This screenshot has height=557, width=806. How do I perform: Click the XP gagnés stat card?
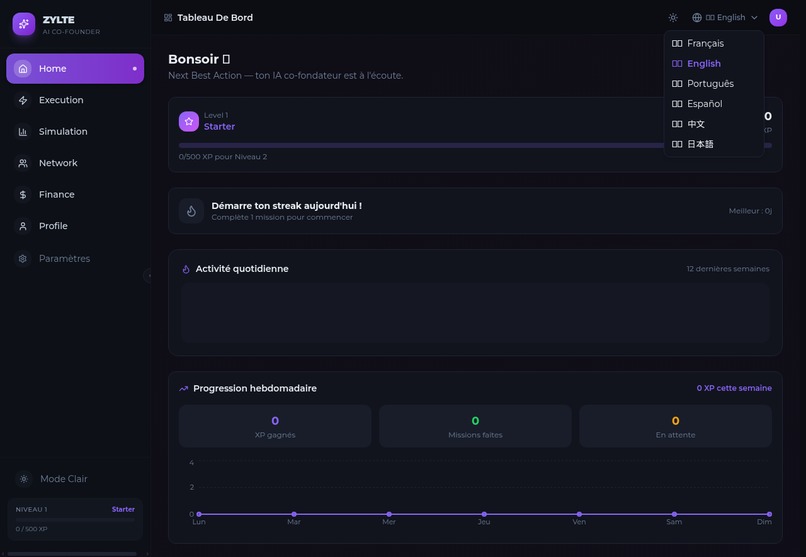click(275, 426)
